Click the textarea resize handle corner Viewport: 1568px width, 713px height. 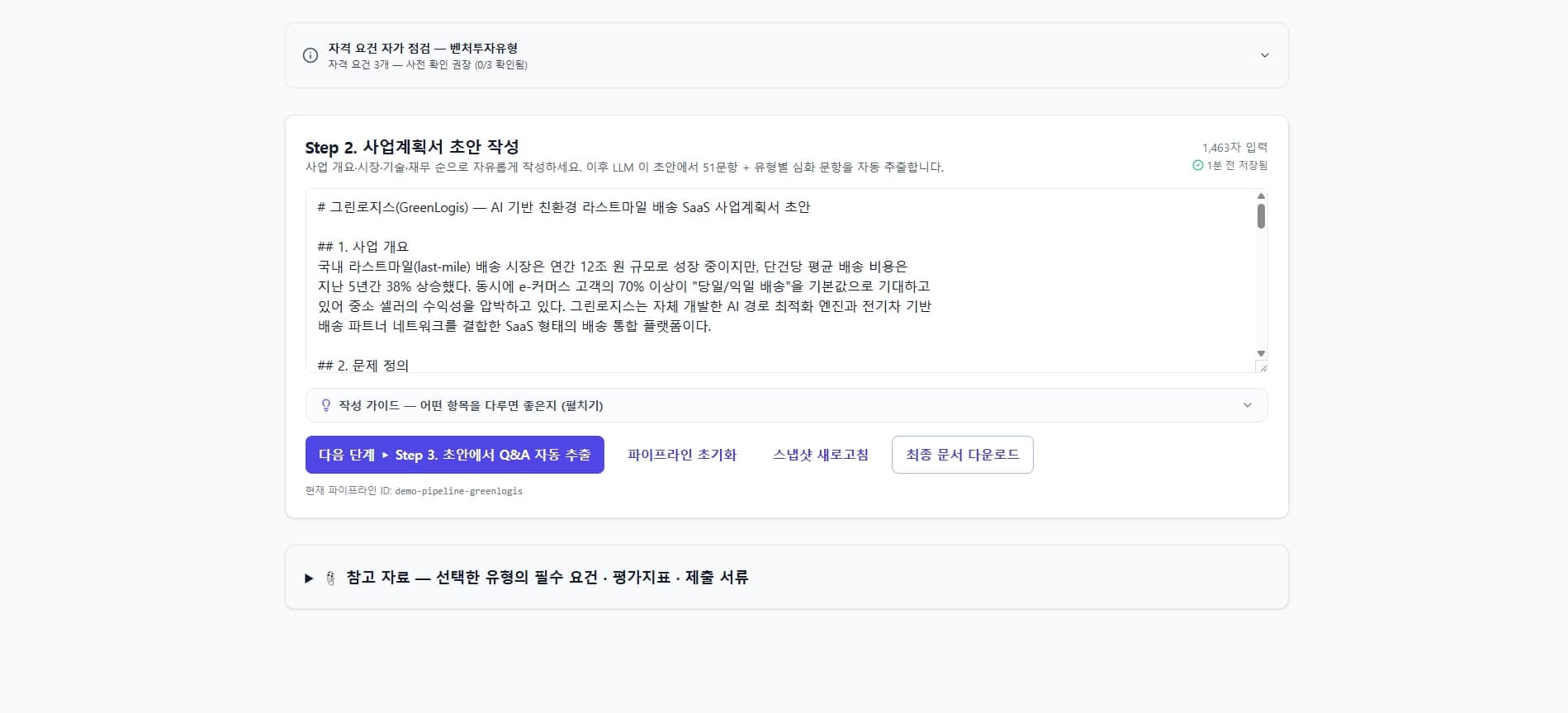[1262, 366]
